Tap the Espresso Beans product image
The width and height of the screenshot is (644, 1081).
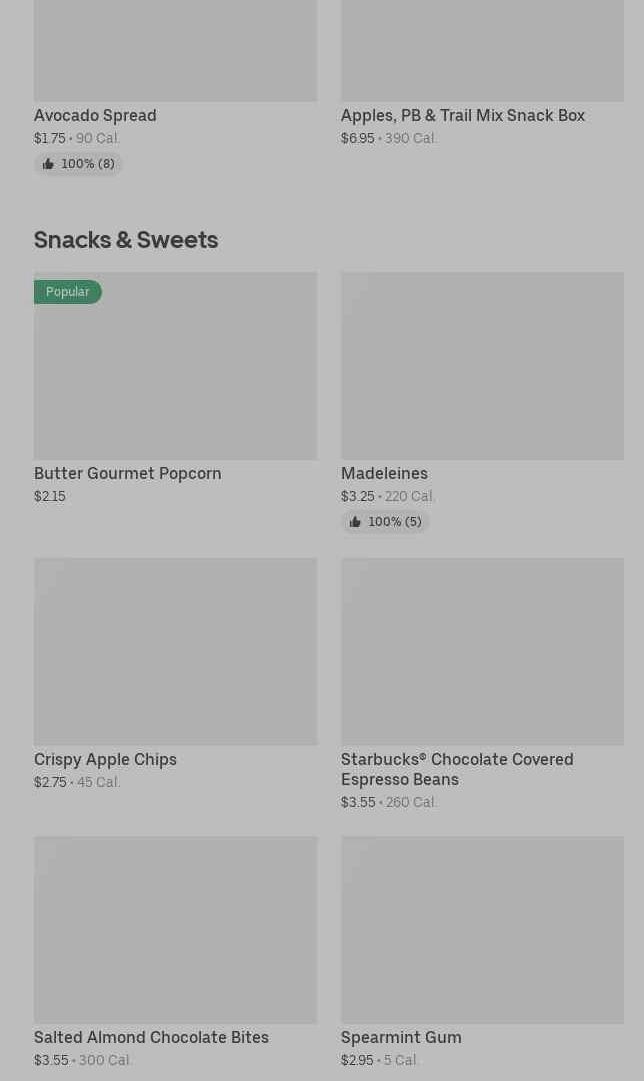(x=482, y=651)
